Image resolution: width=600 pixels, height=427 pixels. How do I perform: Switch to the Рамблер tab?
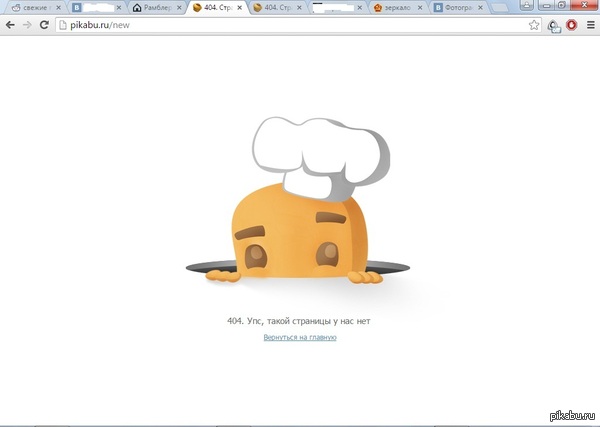tap(157, 8)
